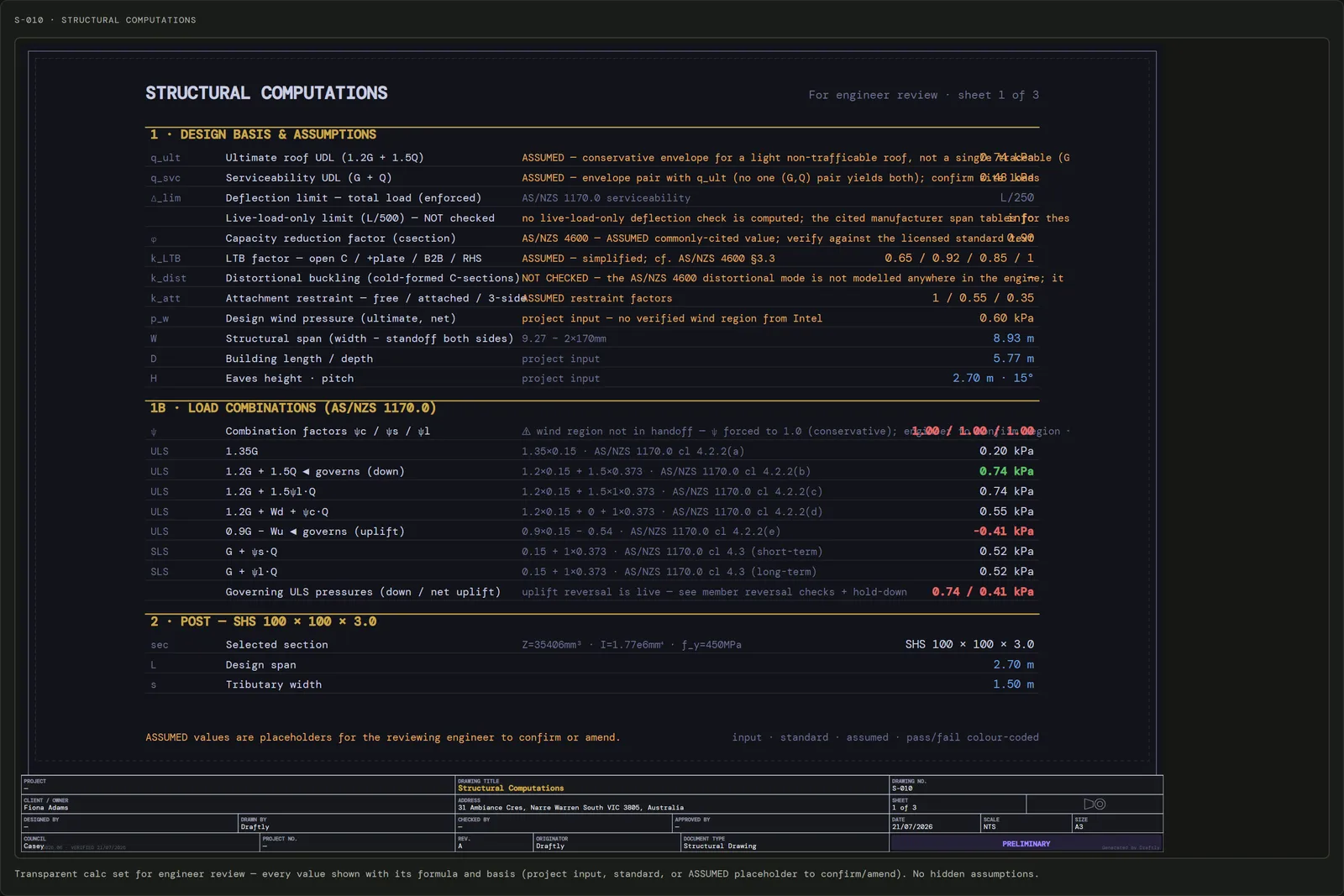Click 'Combination factors ψc / ψs / ψl' label

point(328,432)
